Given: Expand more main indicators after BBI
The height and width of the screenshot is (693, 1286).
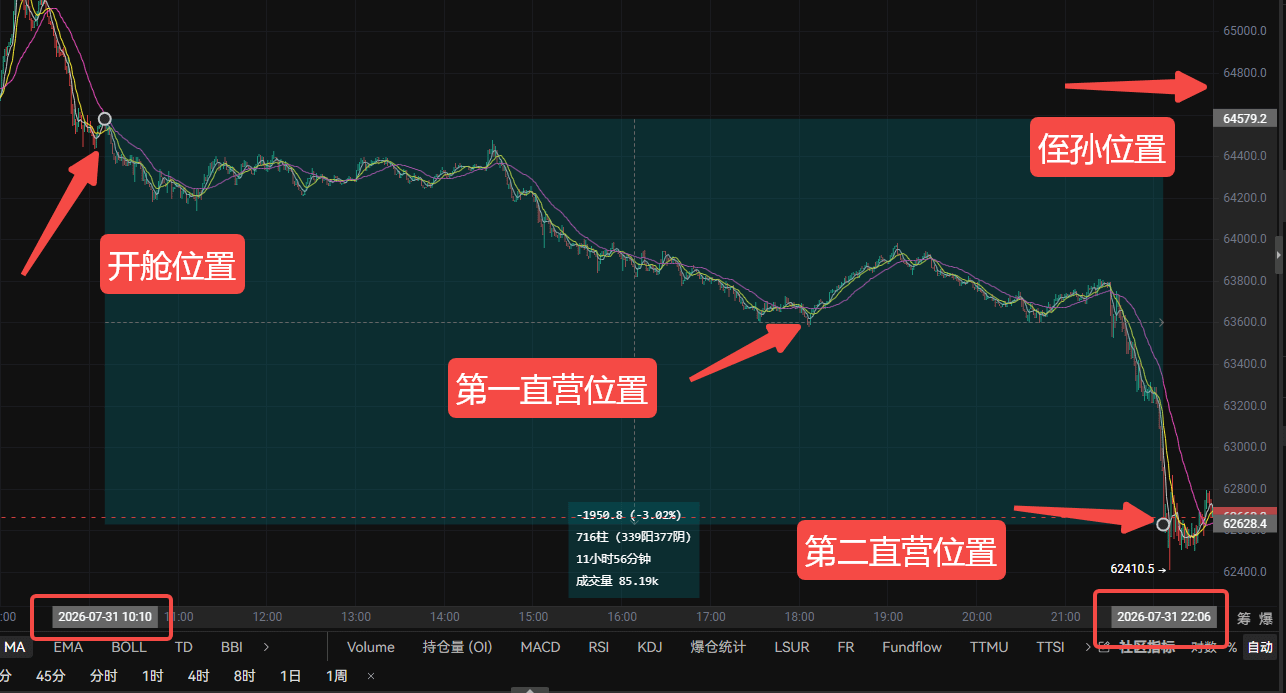Looking at the screenshot, I should [266, 647].
